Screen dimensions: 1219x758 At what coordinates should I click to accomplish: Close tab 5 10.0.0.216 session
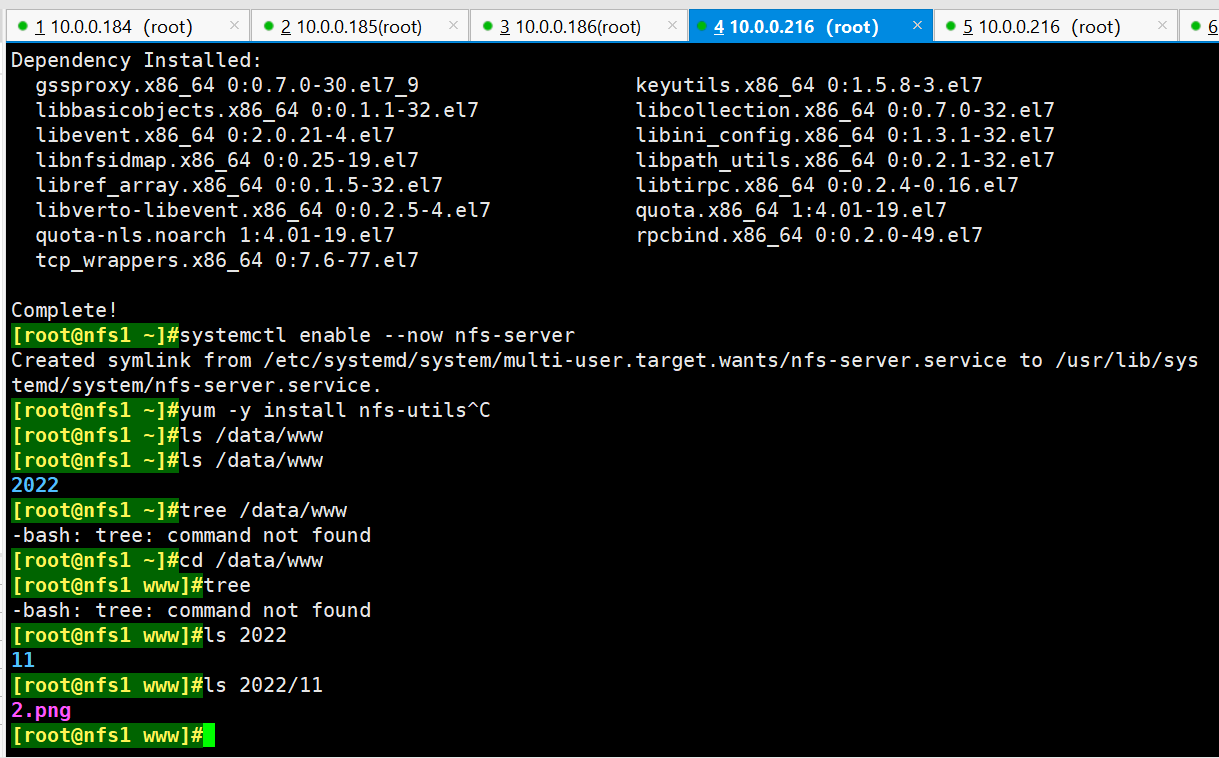(x=1163, y=26)
